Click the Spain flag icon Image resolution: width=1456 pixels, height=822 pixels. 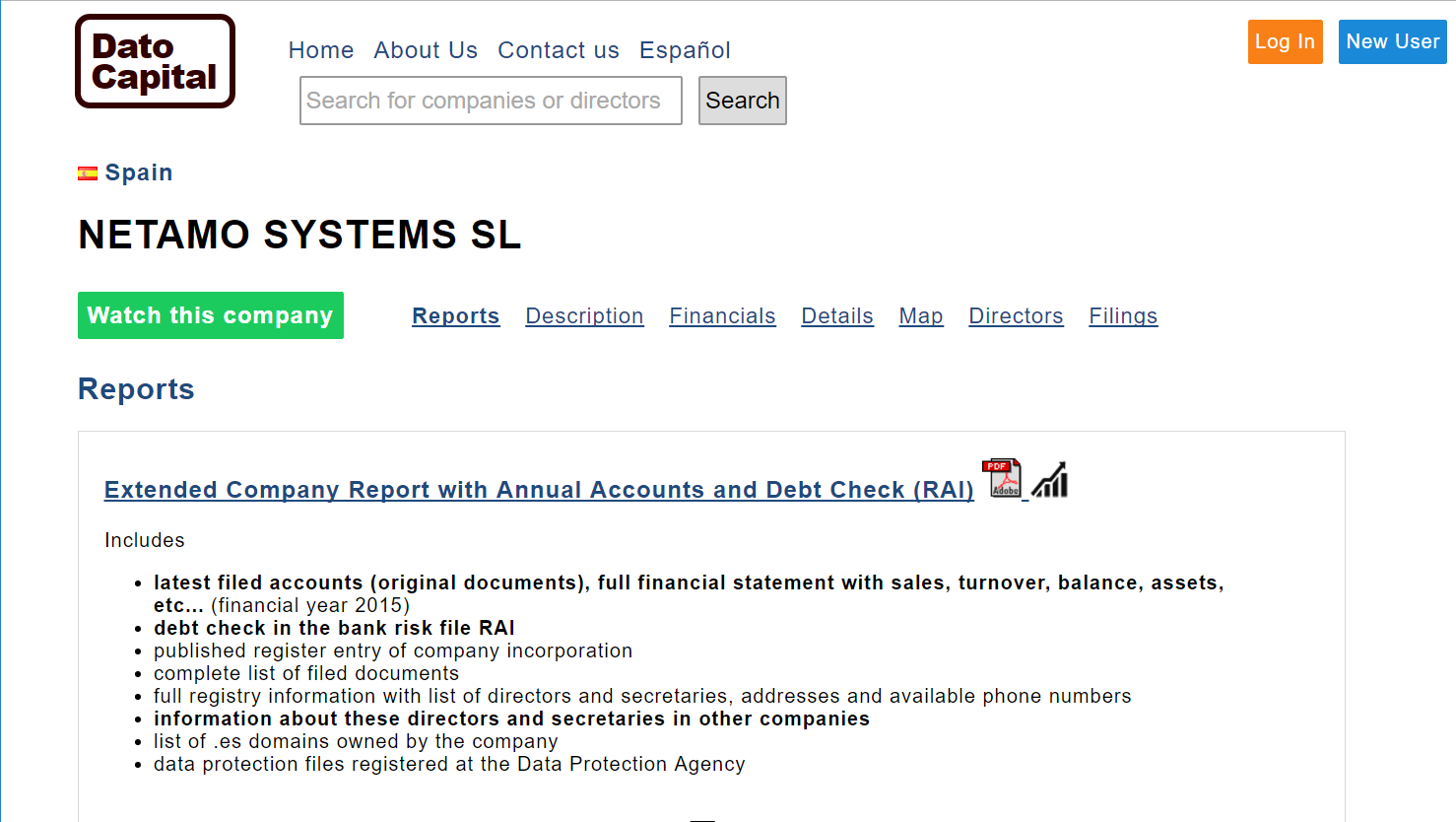[88, 173]
